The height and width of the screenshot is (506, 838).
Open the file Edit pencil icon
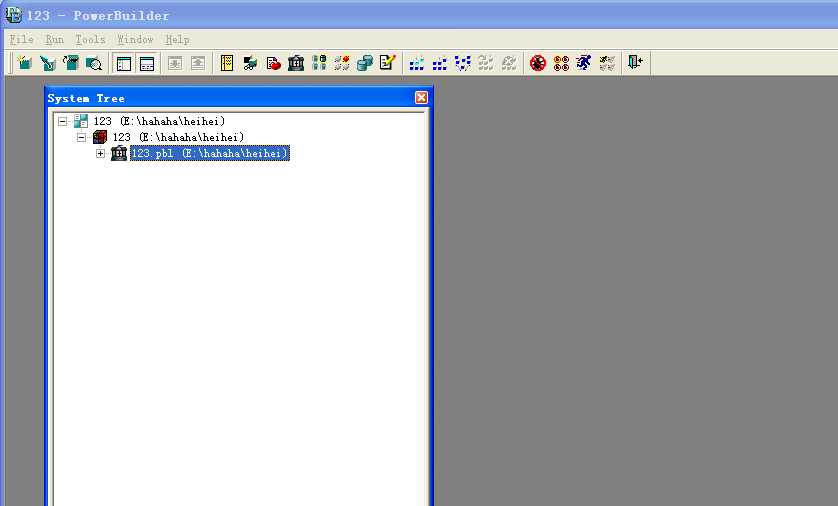[387, 63]
